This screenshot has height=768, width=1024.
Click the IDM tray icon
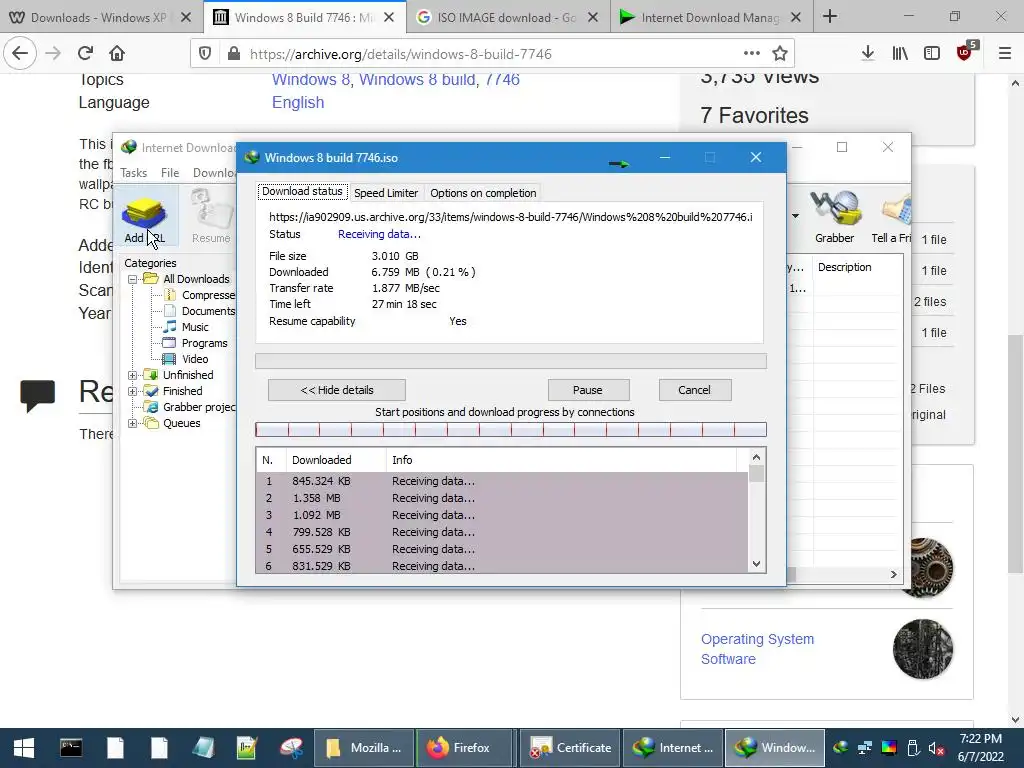840,748
